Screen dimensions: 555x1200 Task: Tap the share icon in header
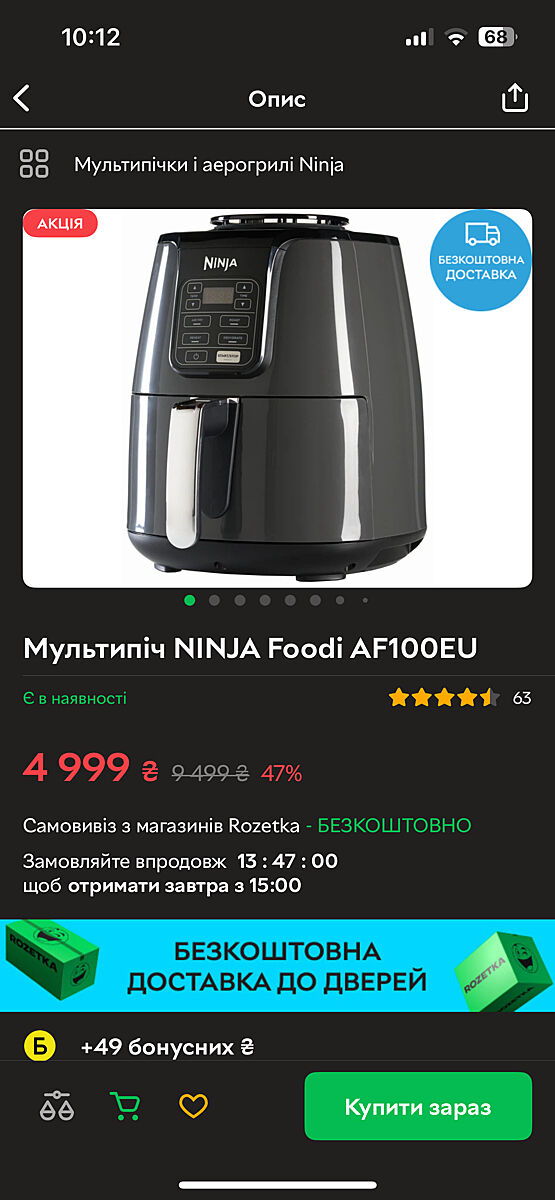pyautogui.click(x=514, y=97)
